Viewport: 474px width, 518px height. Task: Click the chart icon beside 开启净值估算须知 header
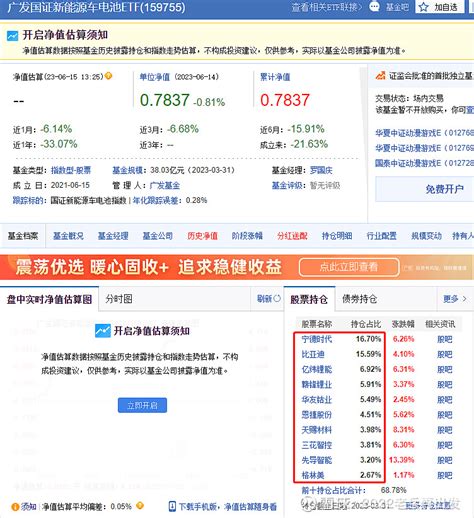coord(13,35)
